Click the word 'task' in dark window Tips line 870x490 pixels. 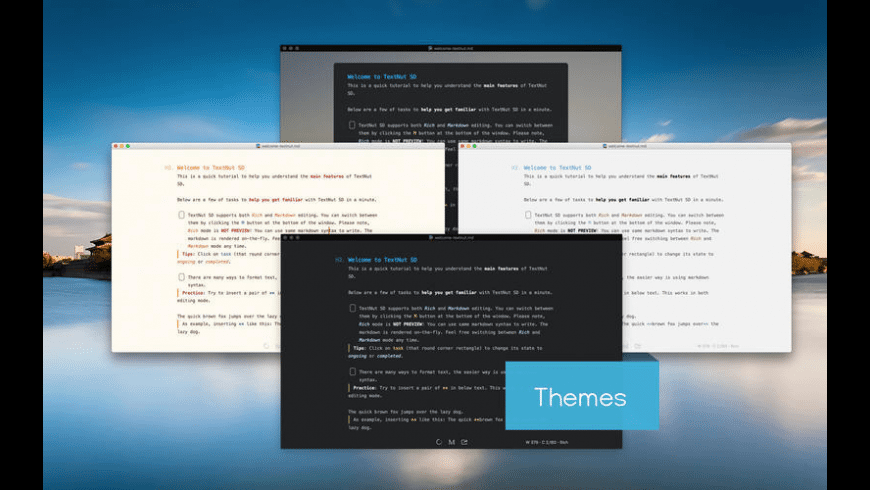pyautogui.click(x=398, y=348)
